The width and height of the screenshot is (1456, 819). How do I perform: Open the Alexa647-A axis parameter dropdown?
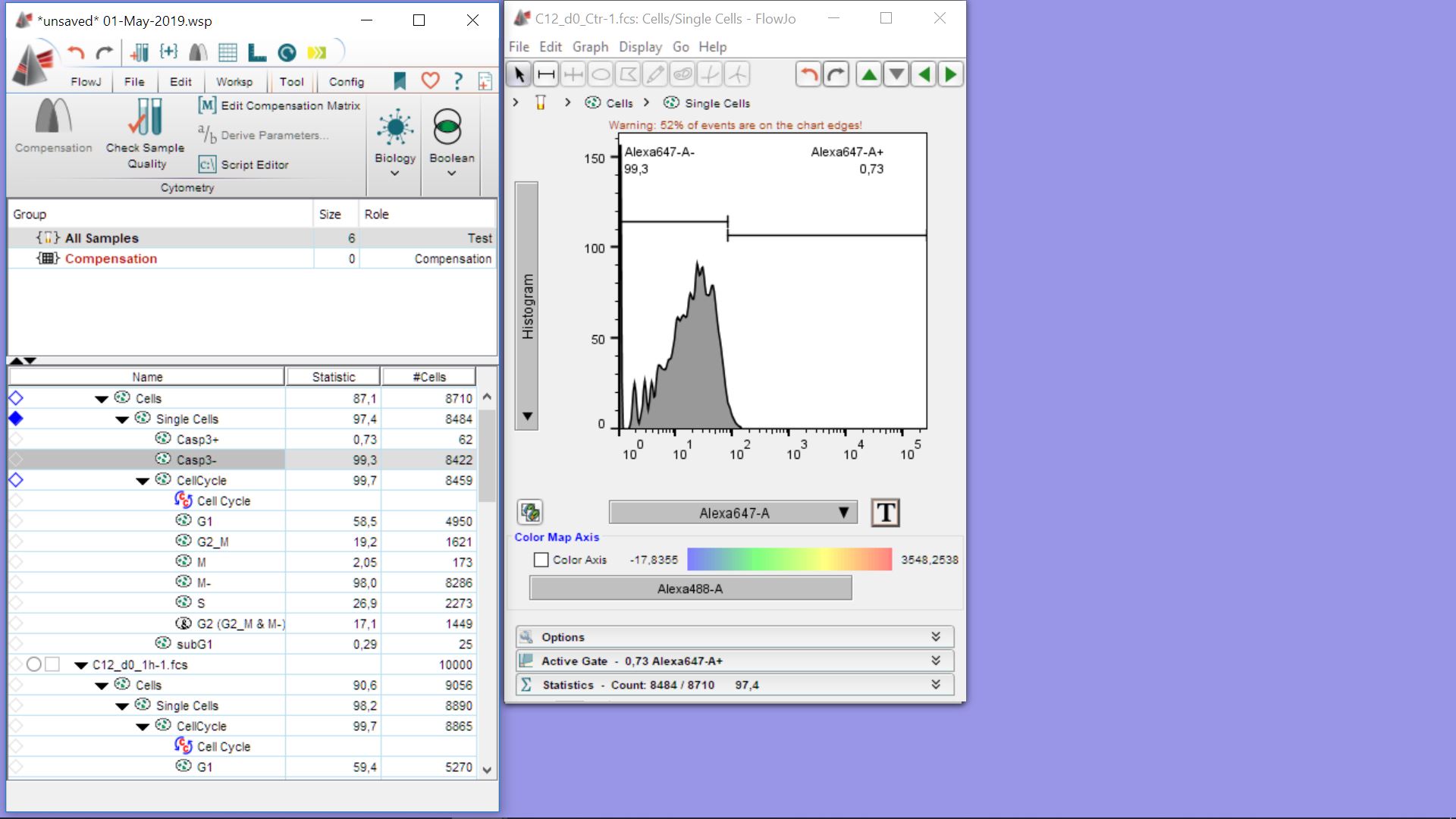click(x=733, y=513)
